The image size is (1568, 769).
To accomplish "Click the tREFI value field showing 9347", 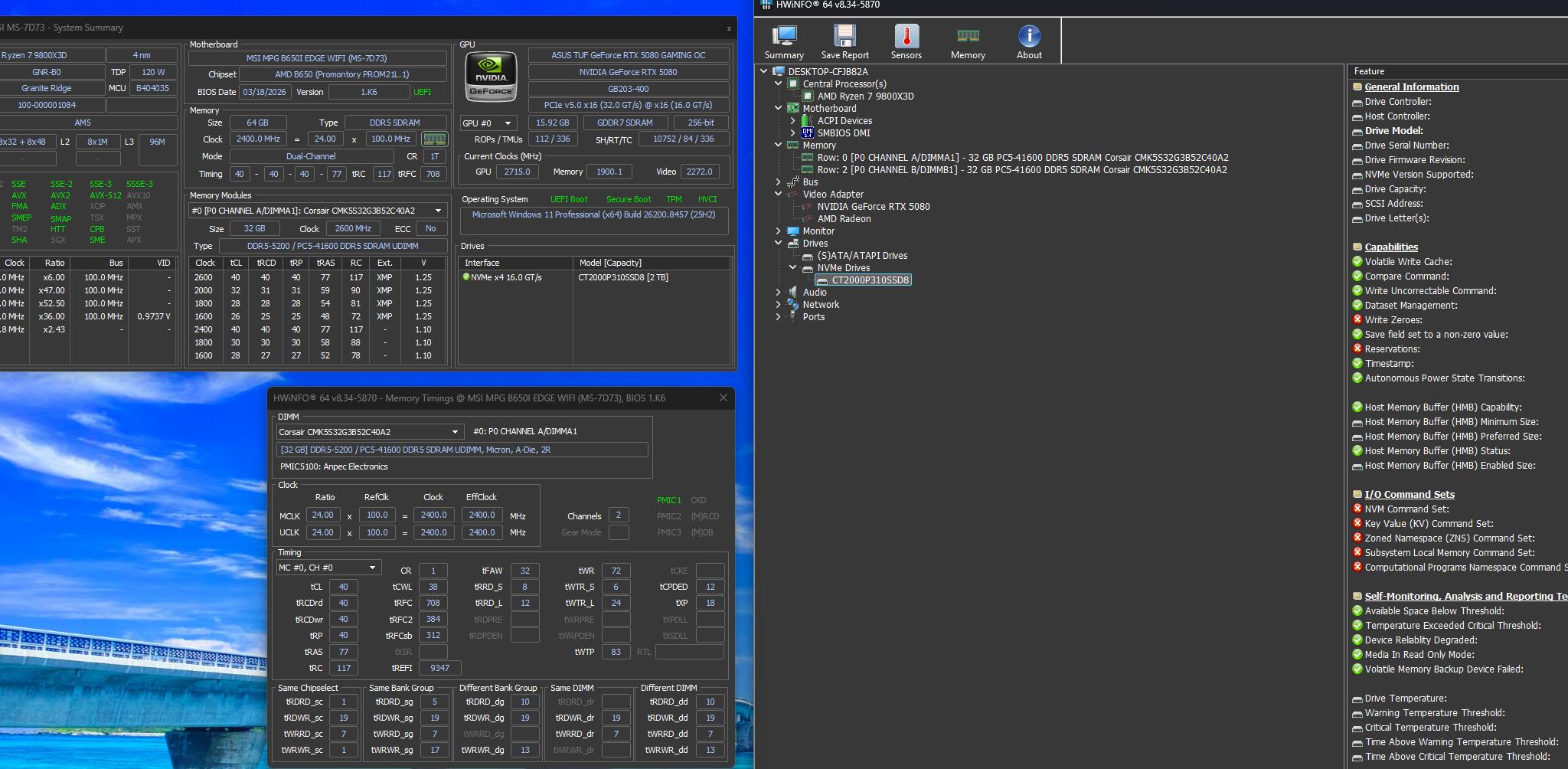I will click(x=439, y=668).
